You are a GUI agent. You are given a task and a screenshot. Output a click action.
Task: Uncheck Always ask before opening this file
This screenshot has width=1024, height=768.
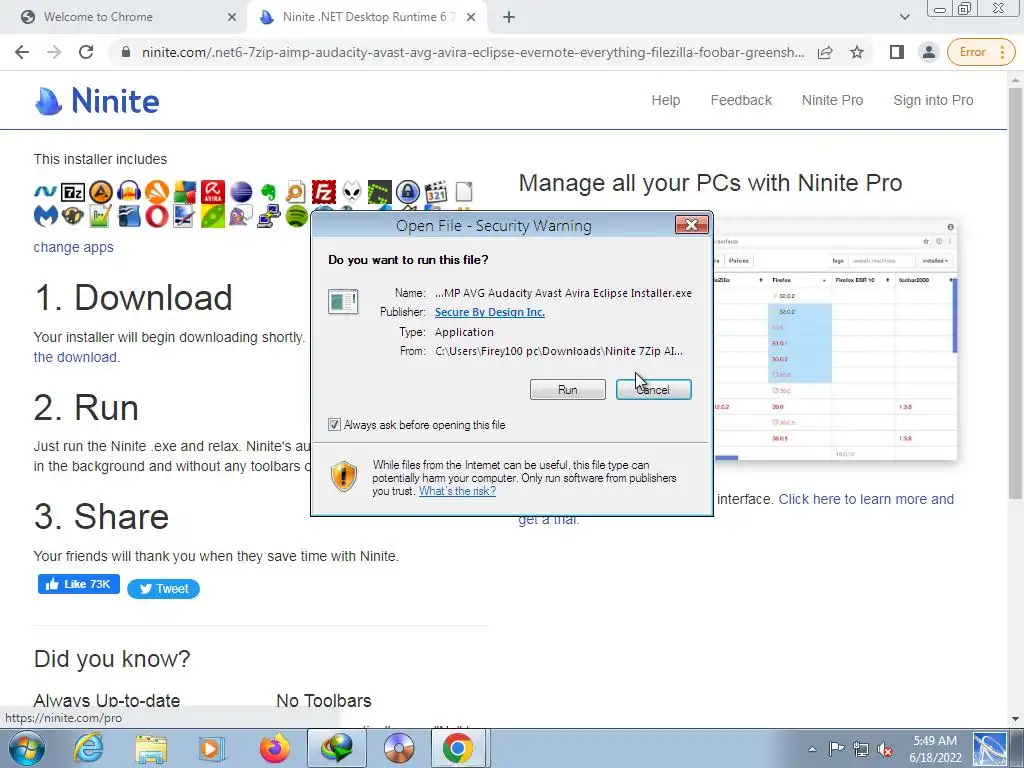coord(334,425)
